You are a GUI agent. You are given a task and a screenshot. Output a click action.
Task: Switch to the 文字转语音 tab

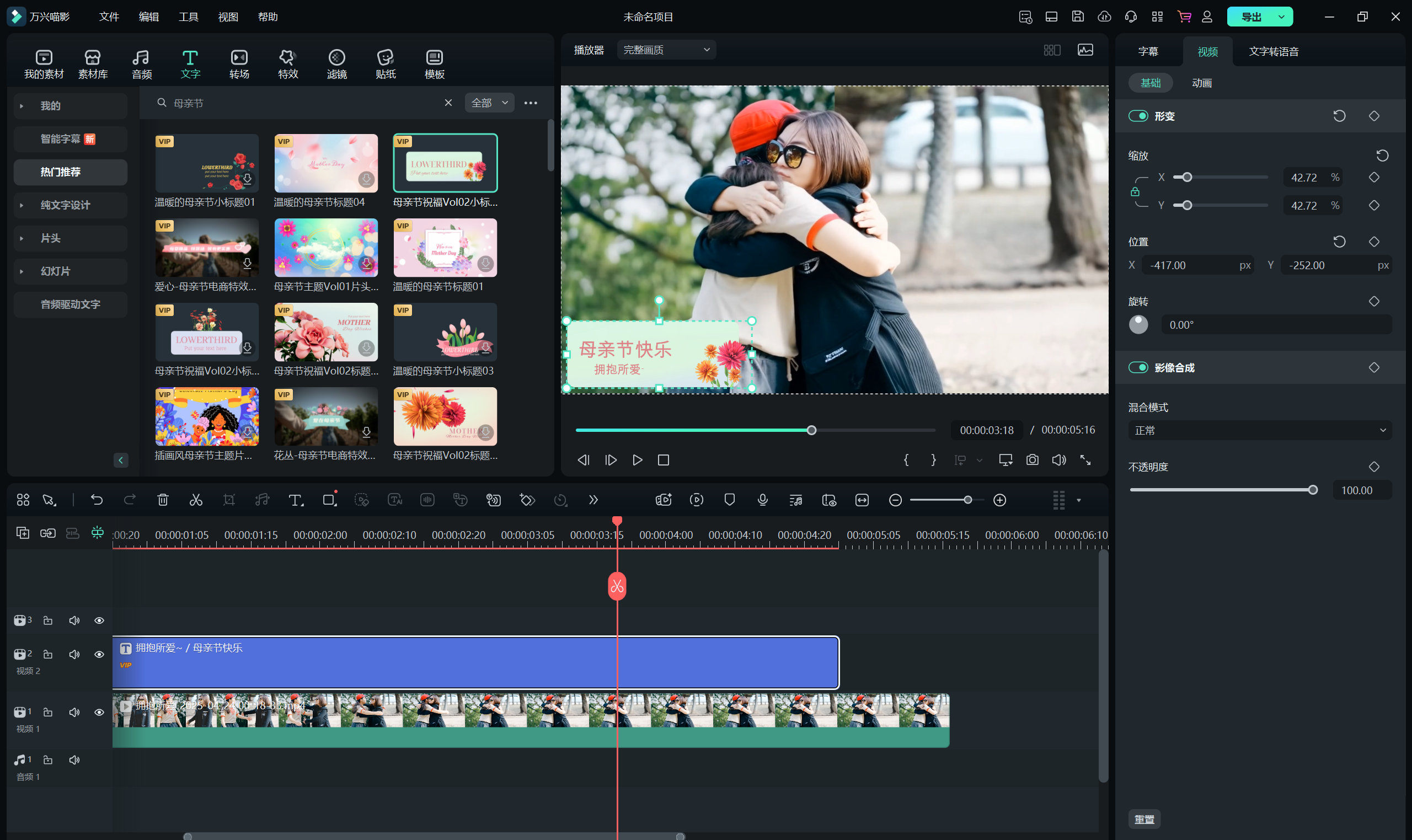[x=1274, y=51]
